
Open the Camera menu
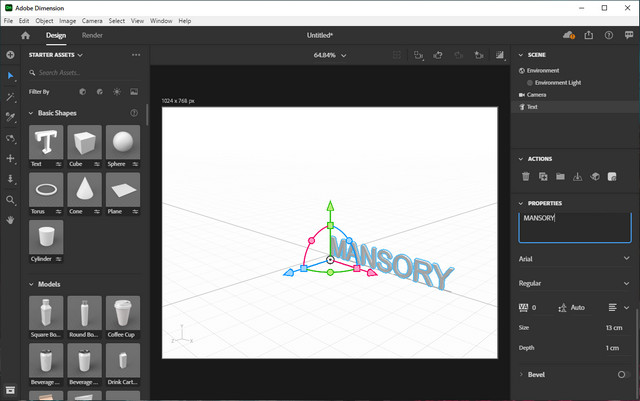pyautogui.click(x=92, y=21)
